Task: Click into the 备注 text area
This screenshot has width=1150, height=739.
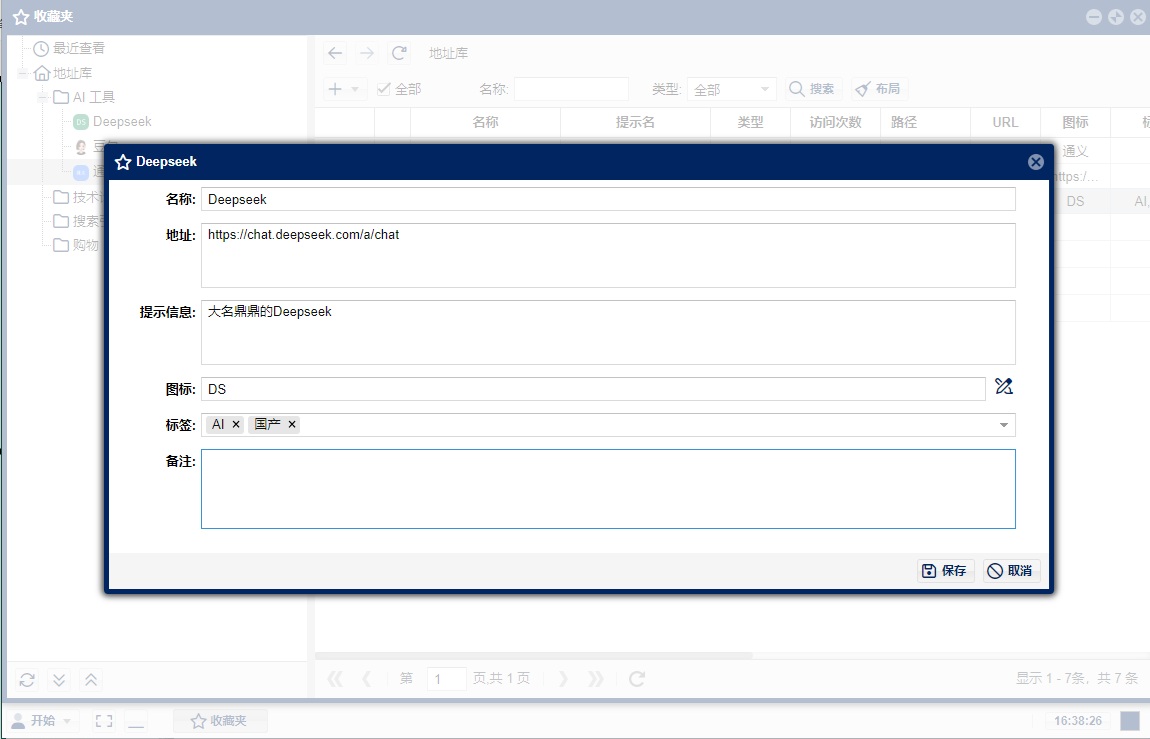Action: tap(608, 488)
